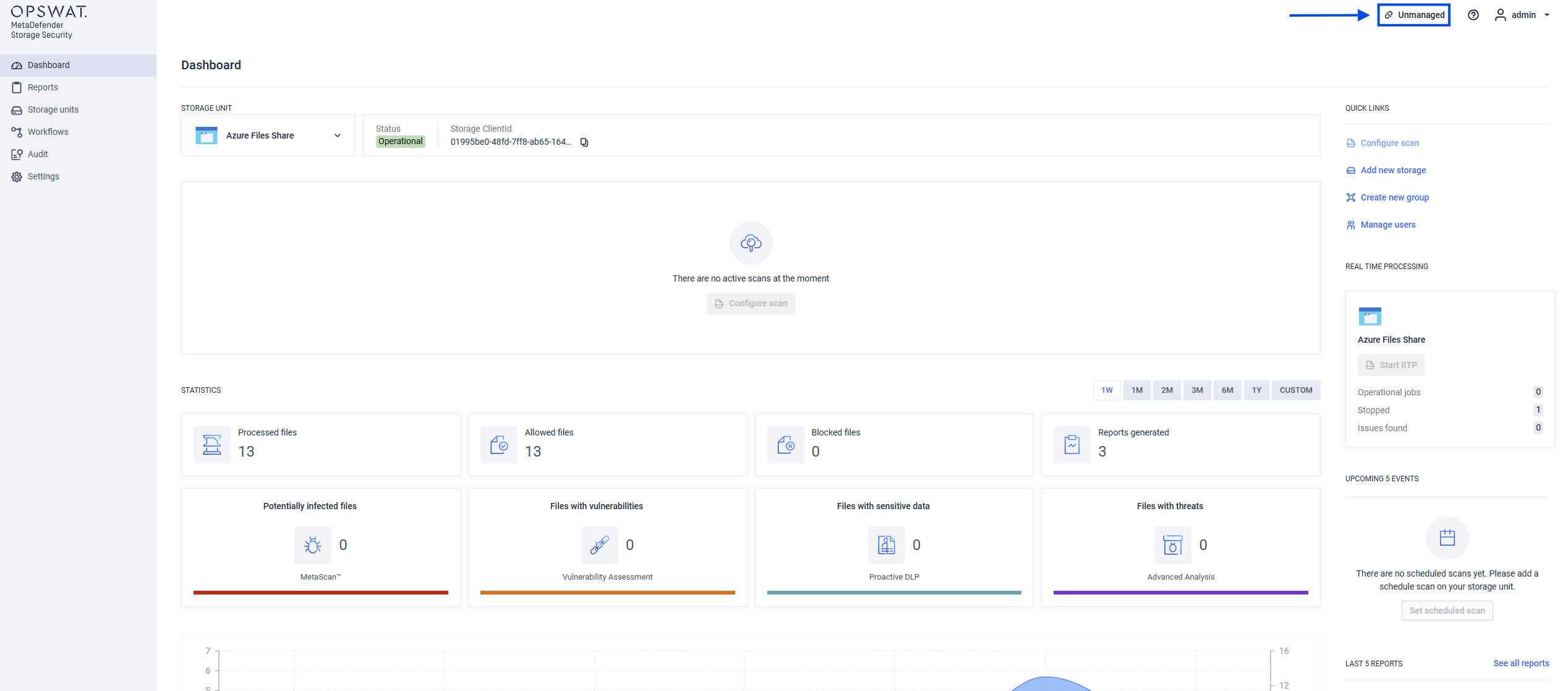The image size is (1568, 691).
Task: Click the purple Advanced Analysis bar
Action: [1180, 593]
